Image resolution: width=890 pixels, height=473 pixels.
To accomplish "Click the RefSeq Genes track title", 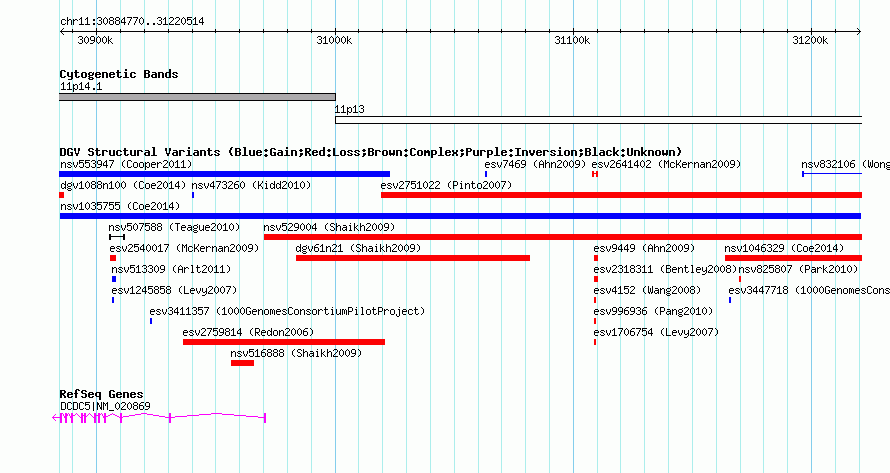I will (101, 394).
